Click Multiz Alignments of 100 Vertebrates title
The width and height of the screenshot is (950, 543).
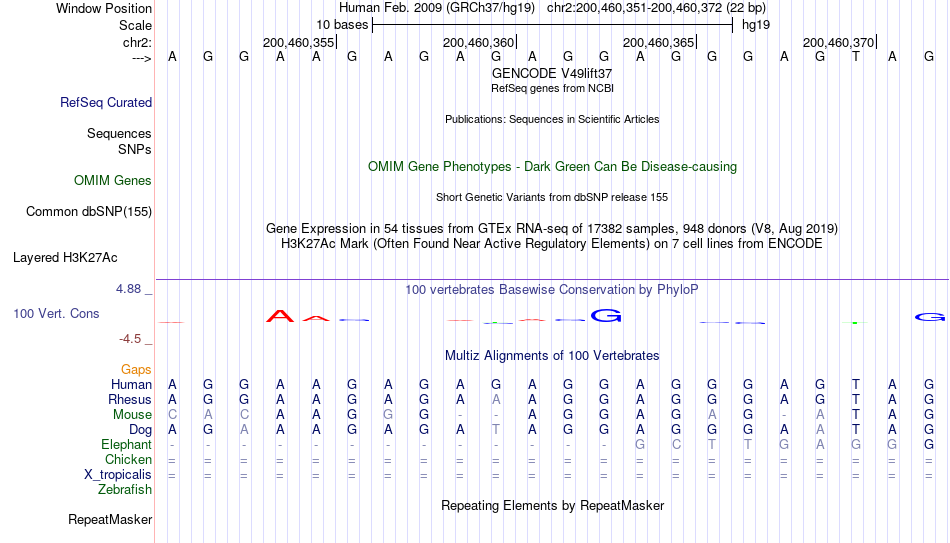pyautogui.click(x=552, y=356)
